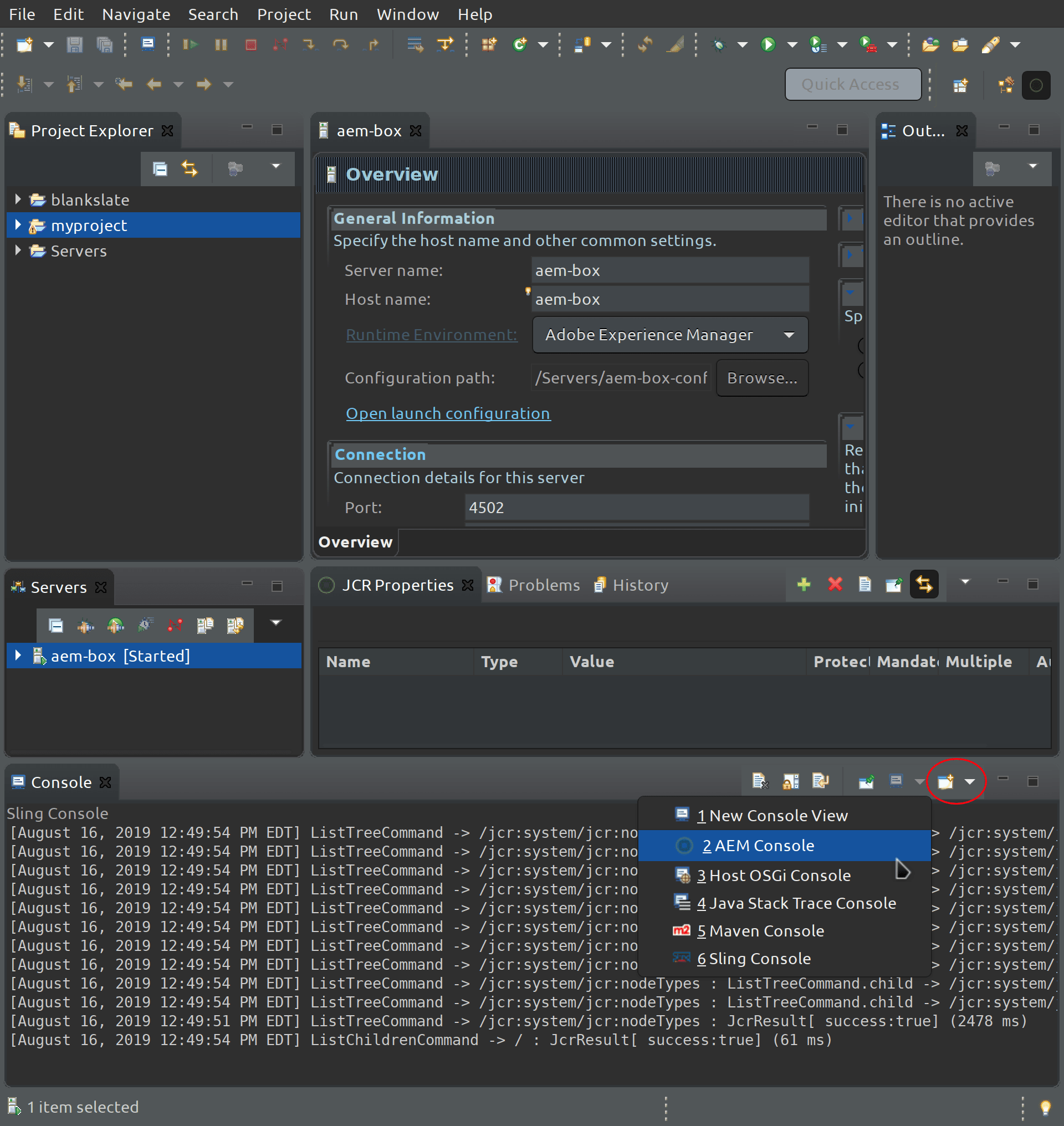This screenshot has width=1064, height=1126.
Task: Click the Suspend debug icon
Action: [x=221, y=45]
